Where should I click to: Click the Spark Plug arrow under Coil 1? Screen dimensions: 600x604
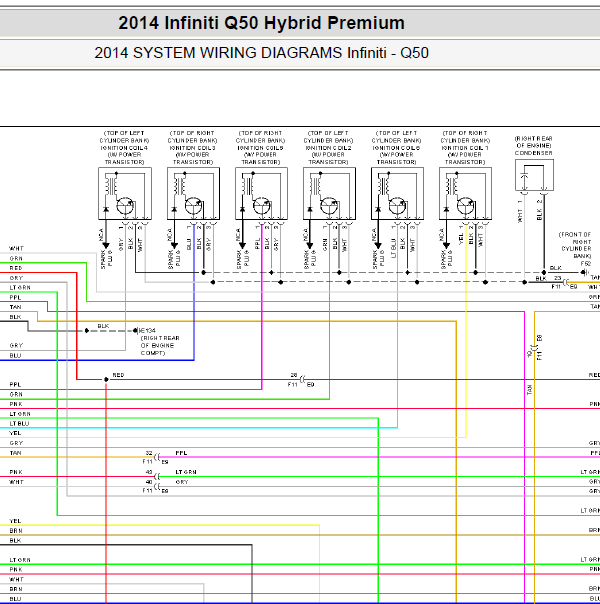pos(446,247)
